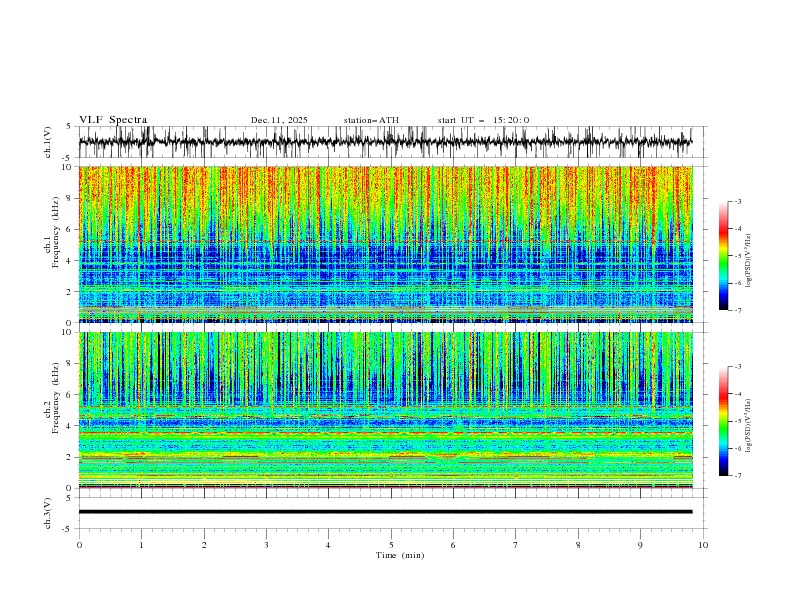Click time axis tick label "4"
Viewport: 792px width, 612px height.
point(328,545)
